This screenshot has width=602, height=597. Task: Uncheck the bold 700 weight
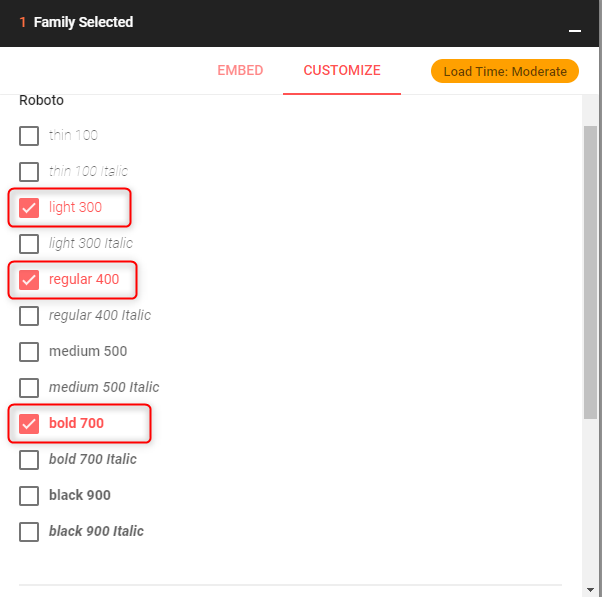[29, 424]
